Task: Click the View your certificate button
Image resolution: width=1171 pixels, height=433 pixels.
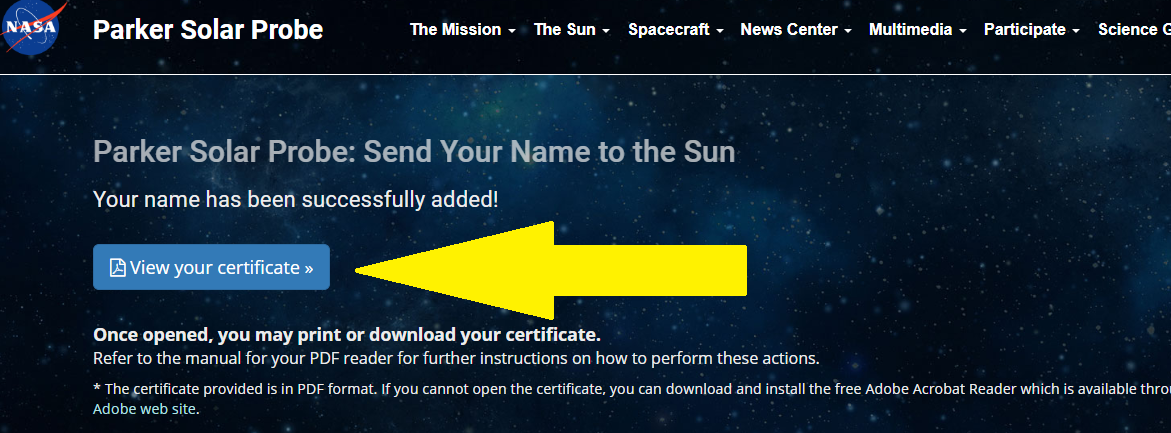Action: pos(211,267)
